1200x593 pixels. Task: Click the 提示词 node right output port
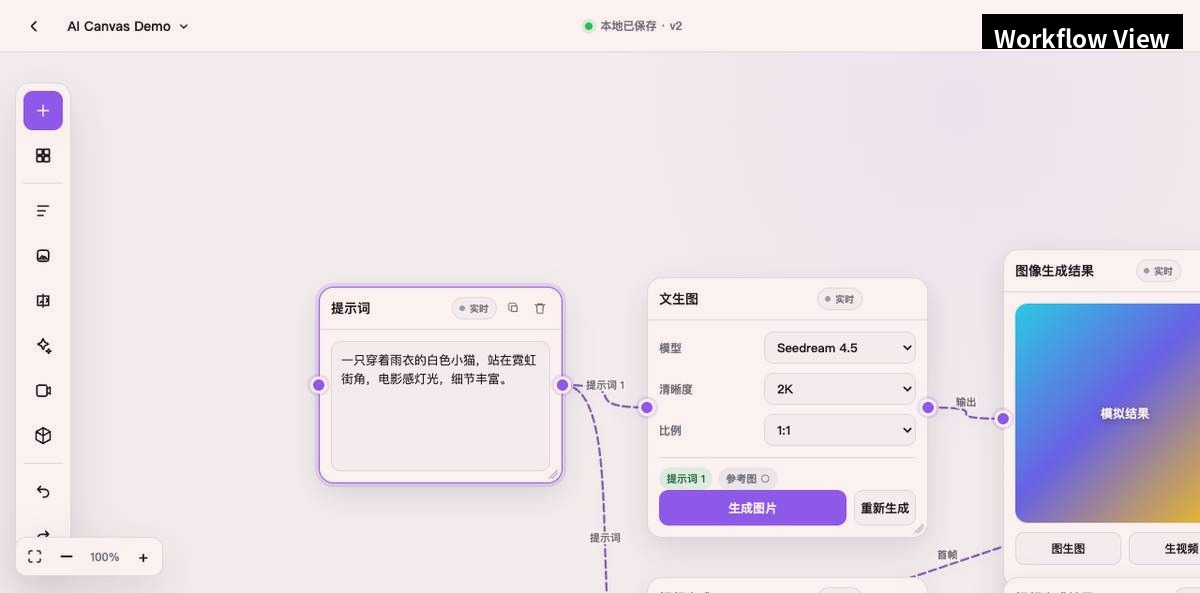coord(562,385)
